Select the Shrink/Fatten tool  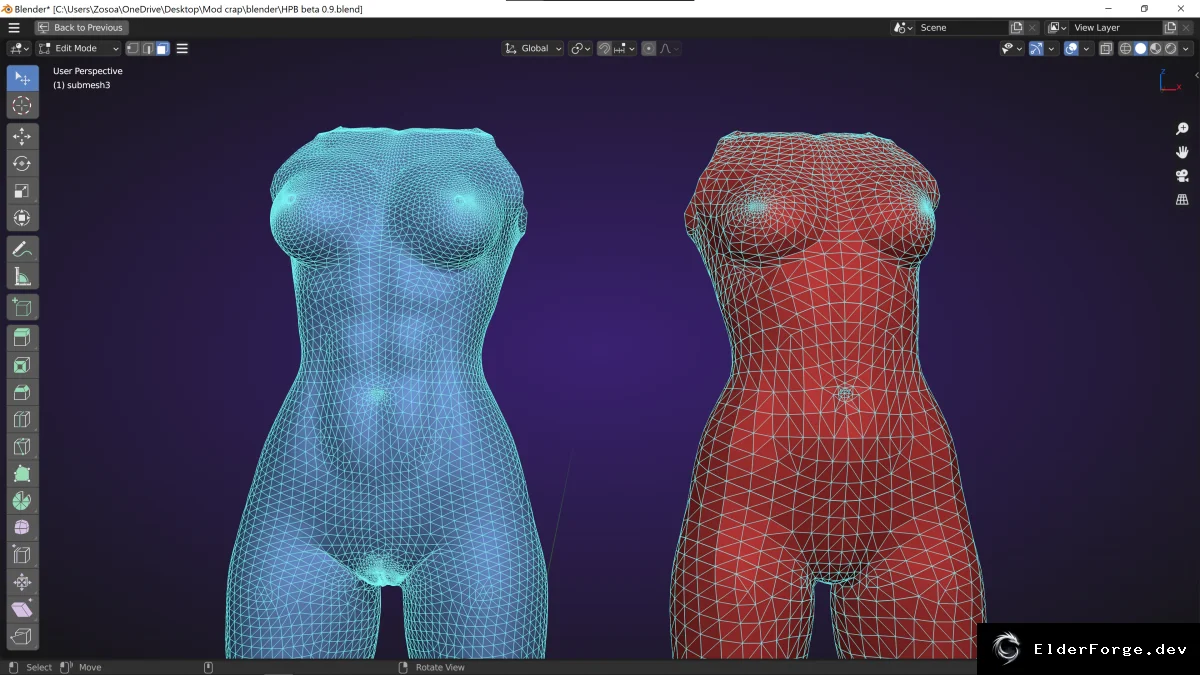click(x=22, y=581)
